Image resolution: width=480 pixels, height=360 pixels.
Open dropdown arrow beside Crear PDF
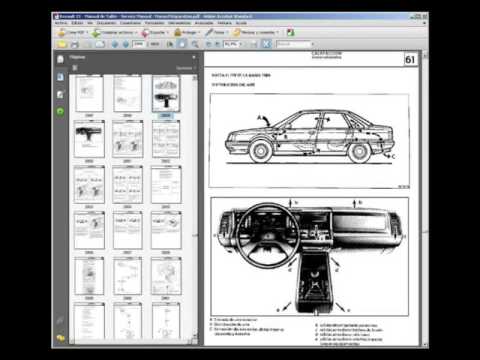pos(87,33)
